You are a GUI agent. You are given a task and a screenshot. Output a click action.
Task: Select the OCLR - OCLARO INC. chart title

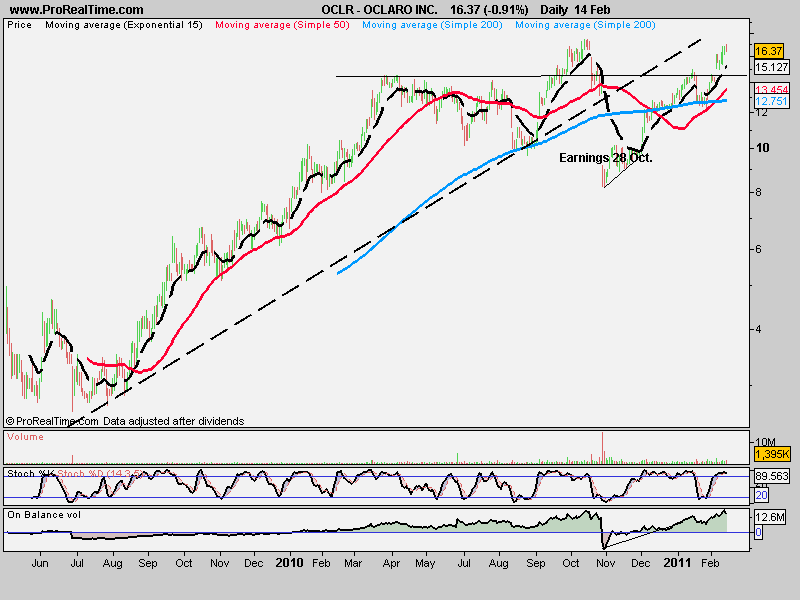click(379, 10)
